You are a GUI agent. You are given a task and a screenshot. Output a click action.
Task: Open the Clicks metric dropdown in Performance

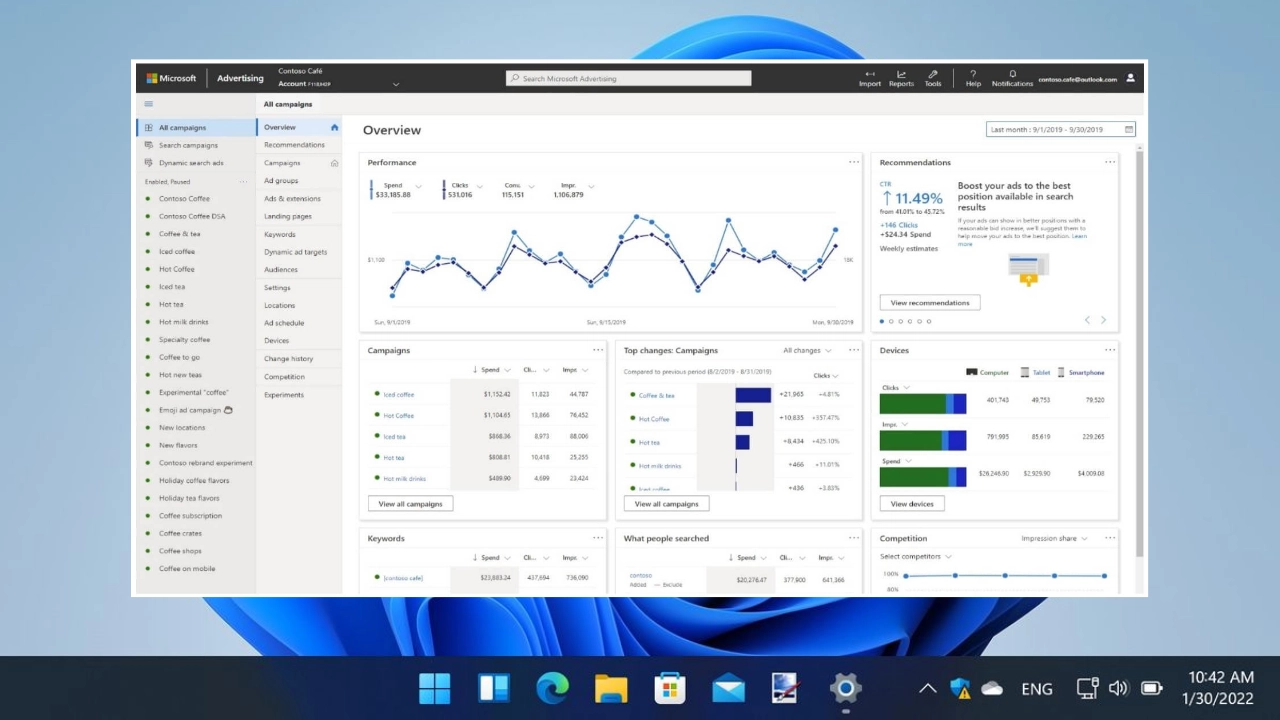pyautogui.click(x=480, y=186)
